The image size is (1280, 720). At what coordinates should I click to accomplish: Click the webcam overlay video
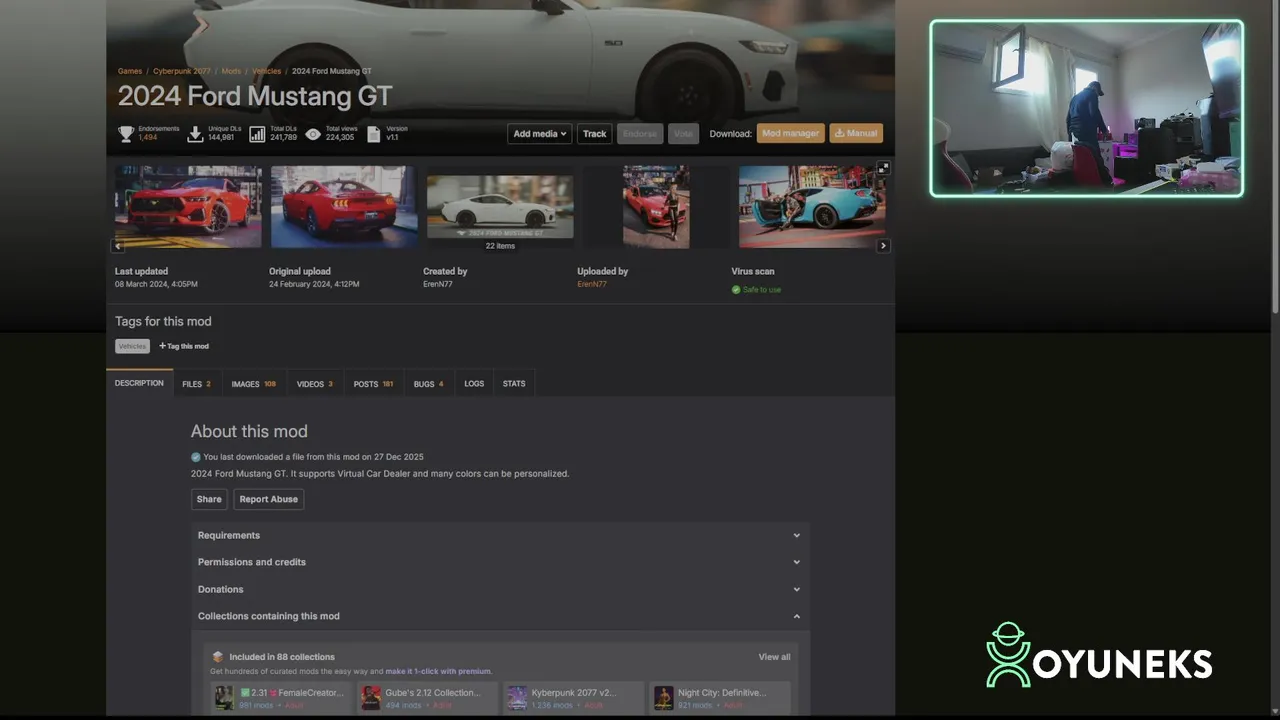coord(1087,108)
